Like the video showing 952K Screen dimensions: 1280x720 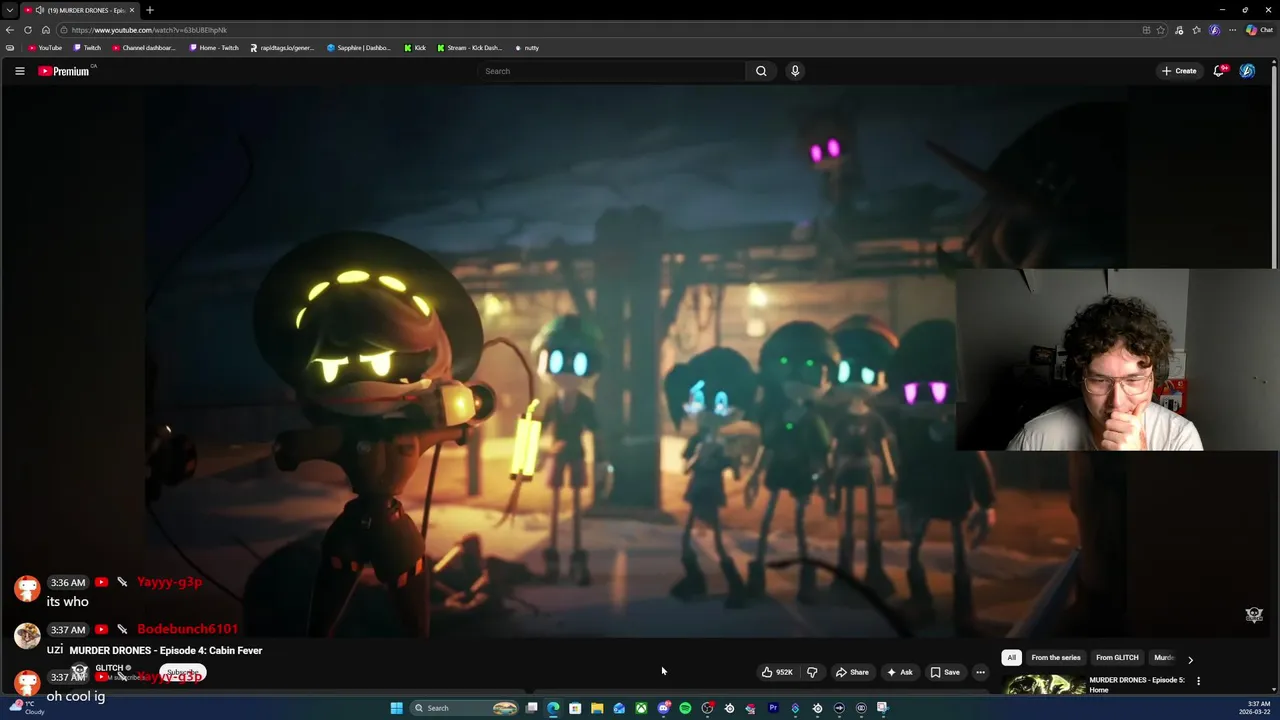tap(777, 672)
